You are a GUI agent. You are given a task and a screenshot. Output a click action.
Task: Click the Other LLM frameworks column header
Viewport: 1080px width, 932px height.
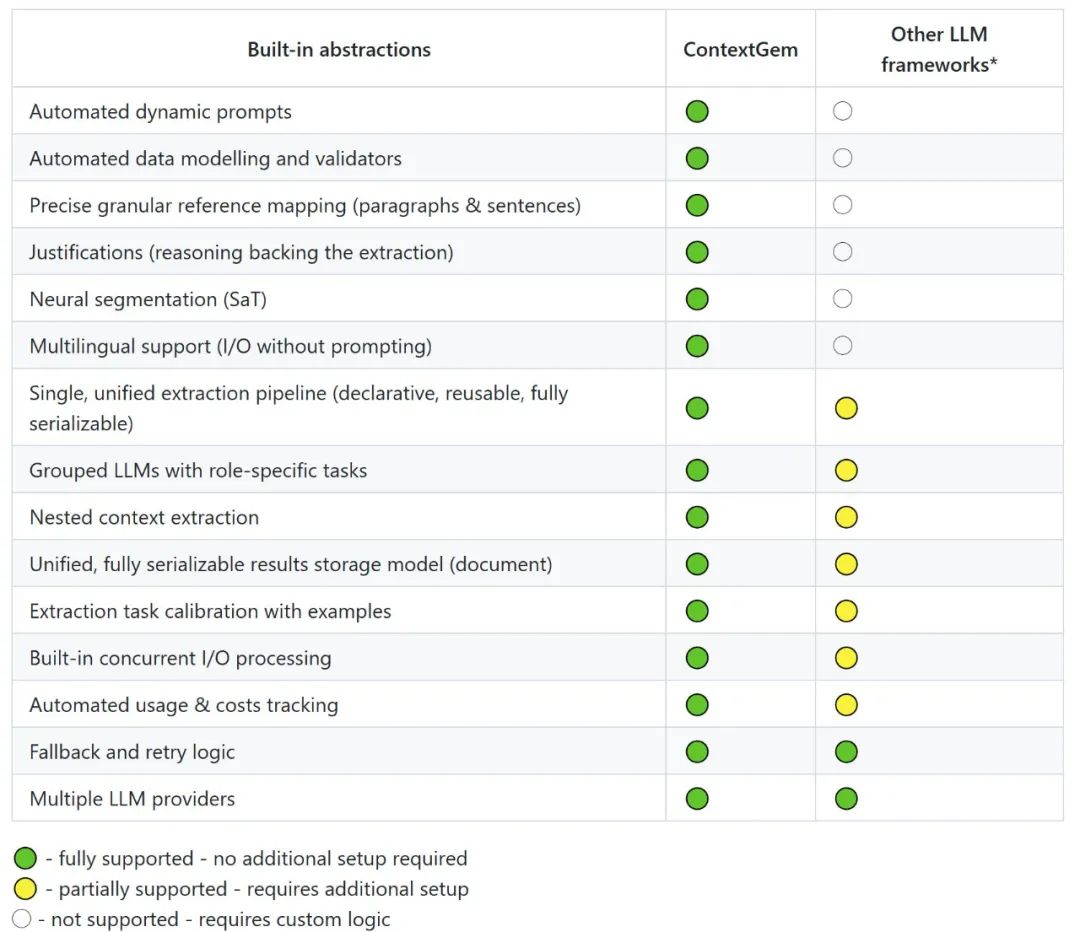pyautogui.click(x=939, y=49)
